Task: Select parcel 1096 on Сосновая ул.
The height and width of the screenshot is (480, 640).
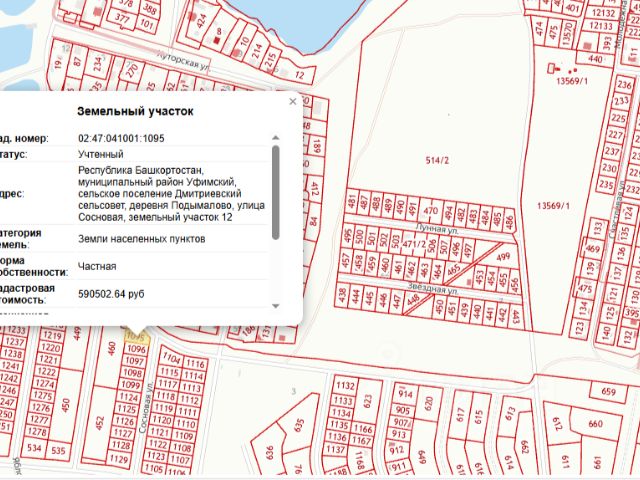Action: tap(136, 349)
